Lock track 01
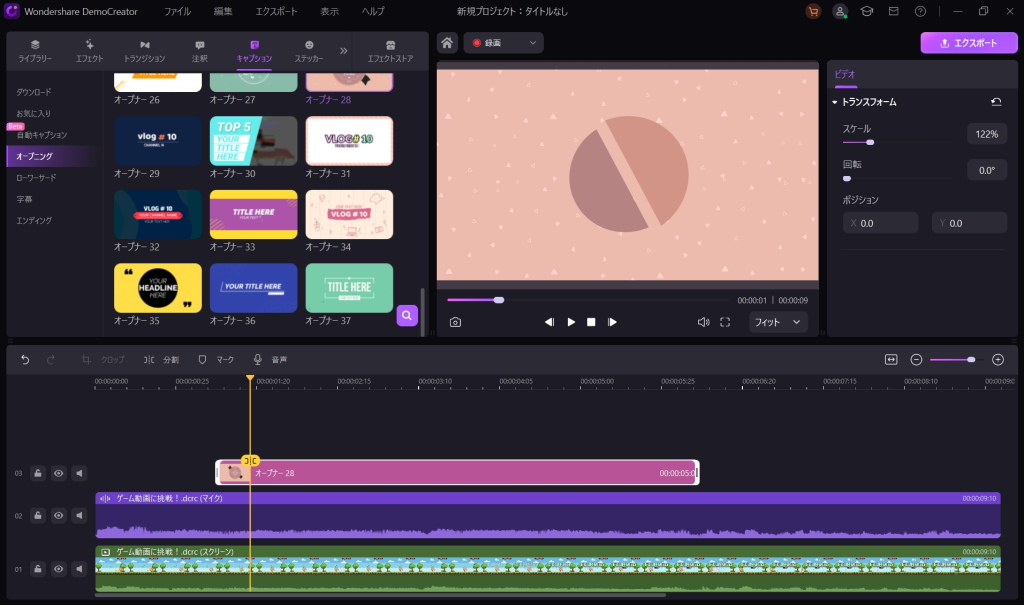This screenshot has width=1024, height=605. (x=38, y=569)
